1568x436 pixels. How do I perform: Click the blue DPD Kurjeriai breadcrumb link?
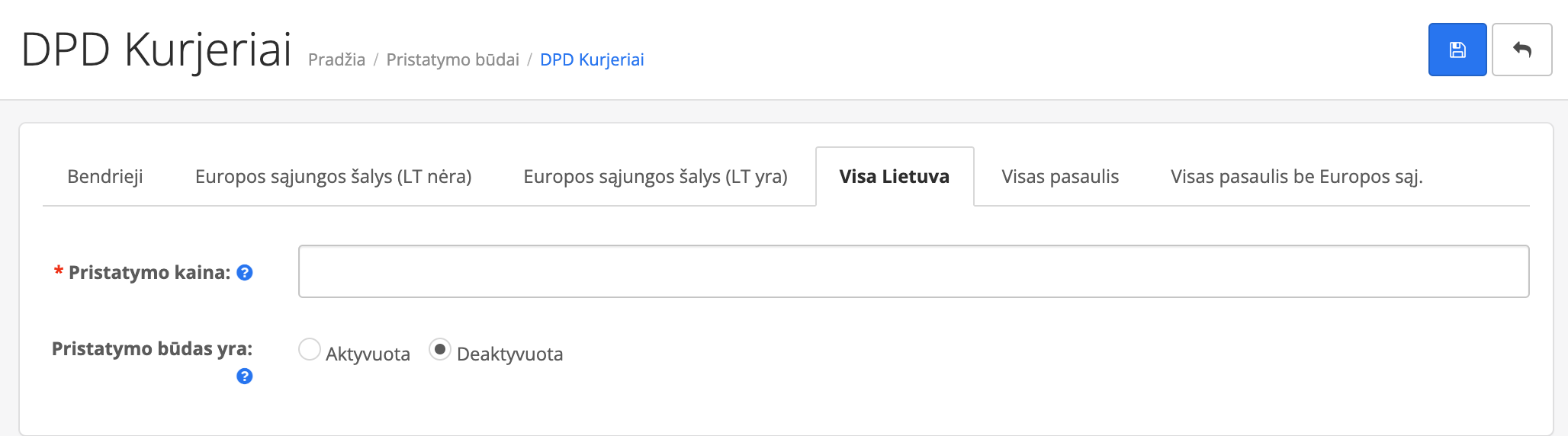592,60
